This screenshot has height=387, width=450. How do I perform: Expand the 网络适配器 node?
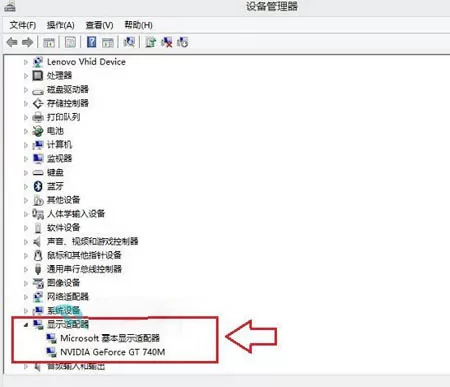point(26,297)
